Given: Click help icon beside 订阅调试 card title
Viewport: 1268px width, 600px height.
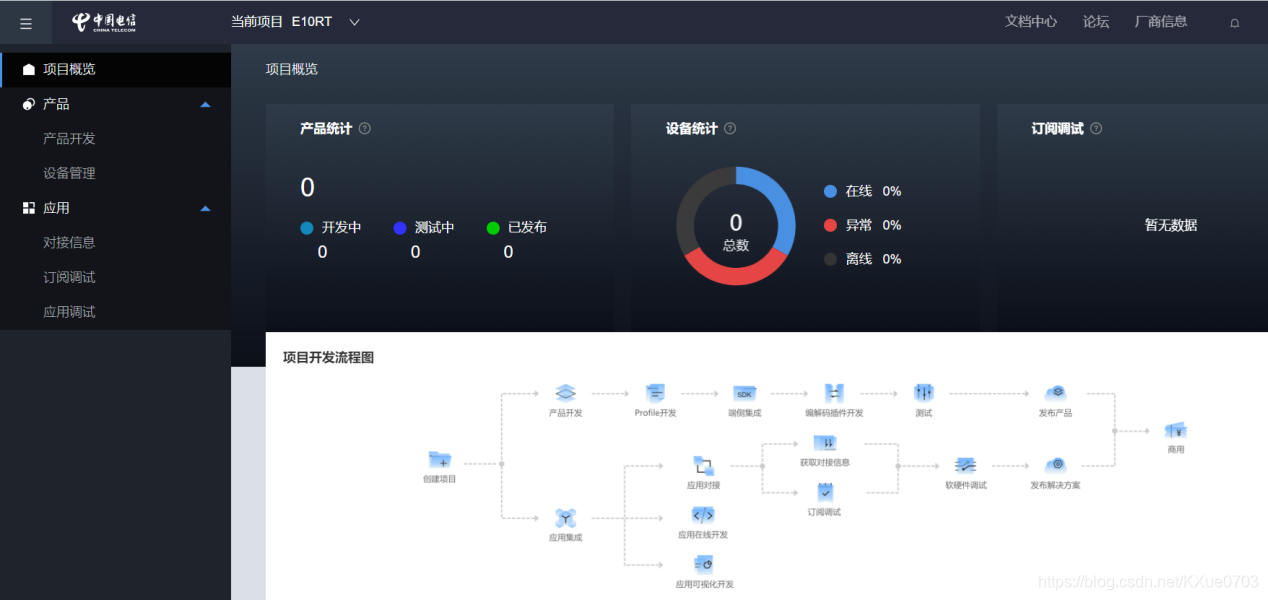Looking at the screenshot, I should pyautogui.click(x=1096, y=129).
